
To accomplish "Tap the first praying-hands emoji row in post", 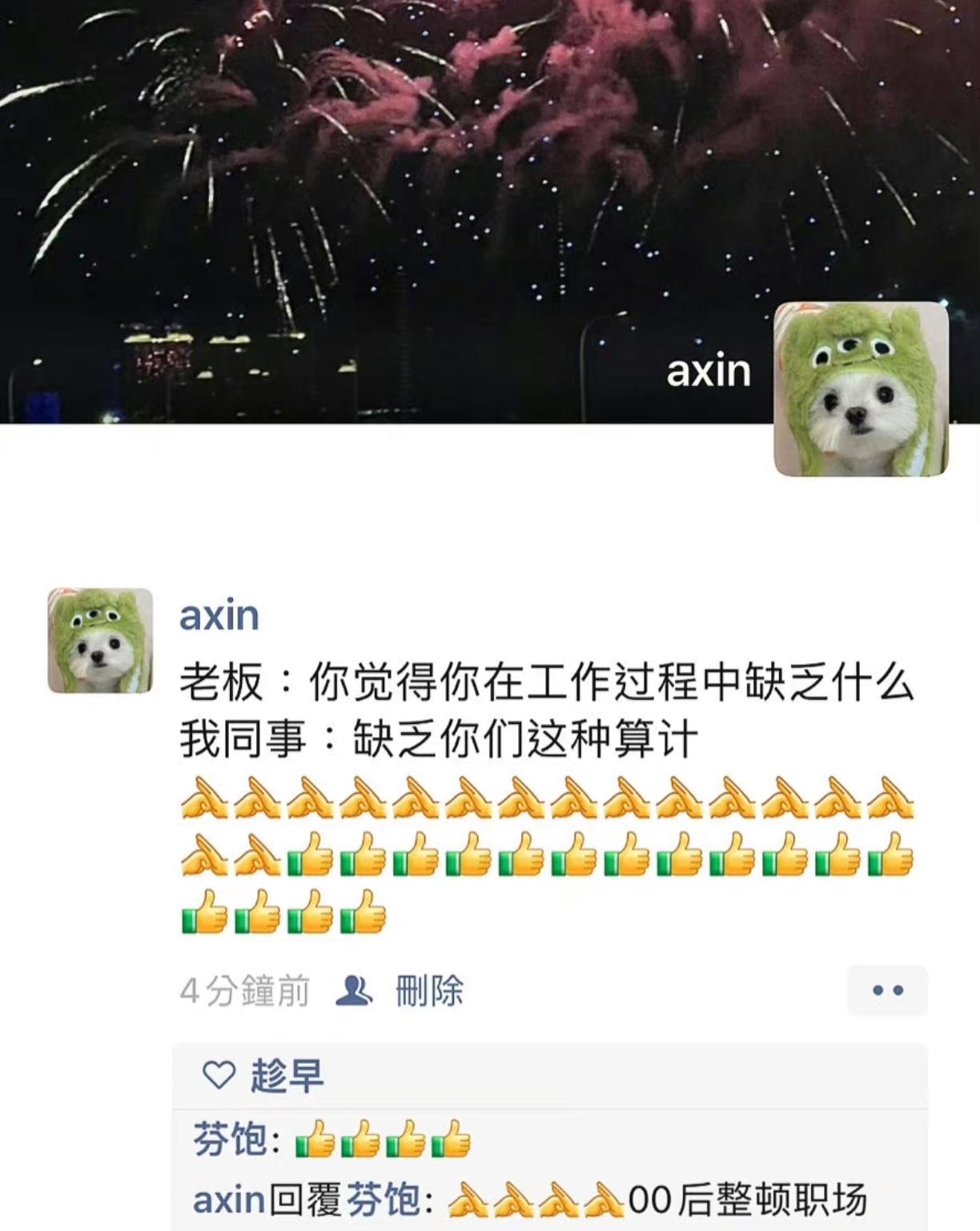I will pyautogui.click(x=548, y=797).
